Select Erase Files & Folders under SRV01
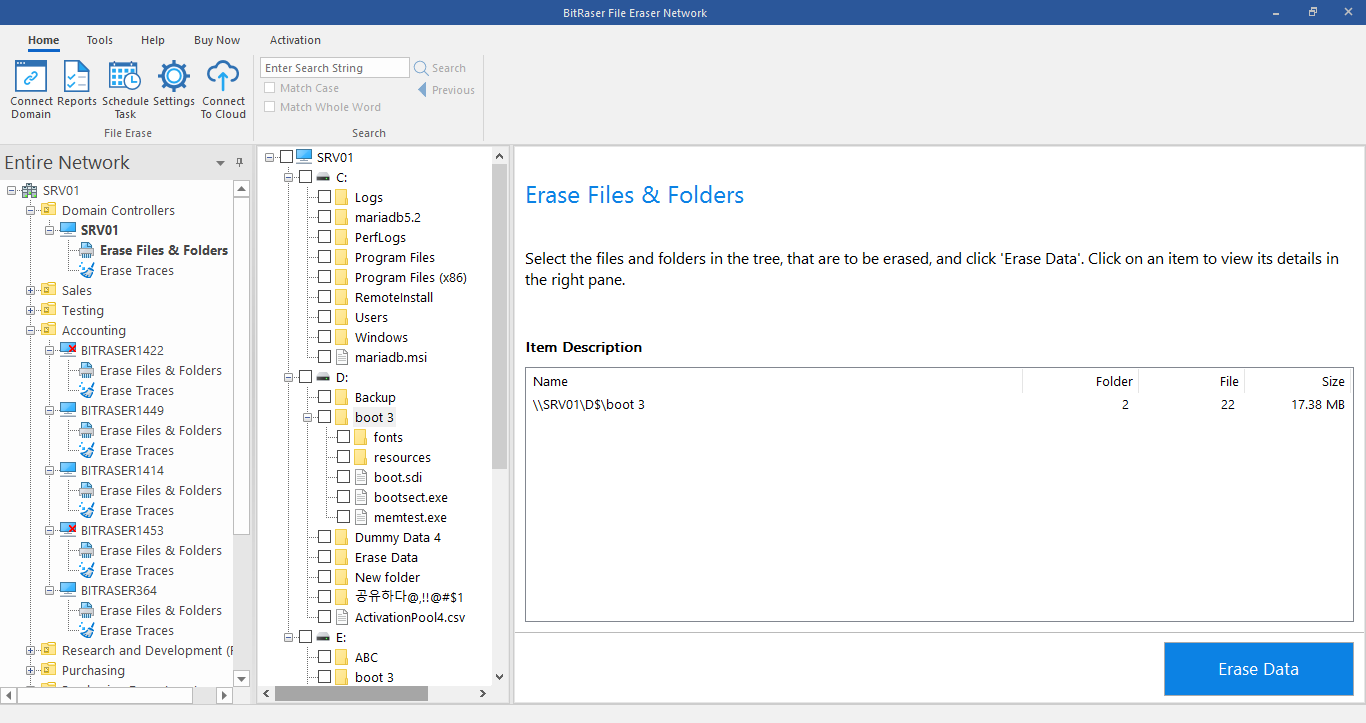Image resolution: width=1366 pixels, height=723 pixels. pyautogui.click(x=164, y=250)
